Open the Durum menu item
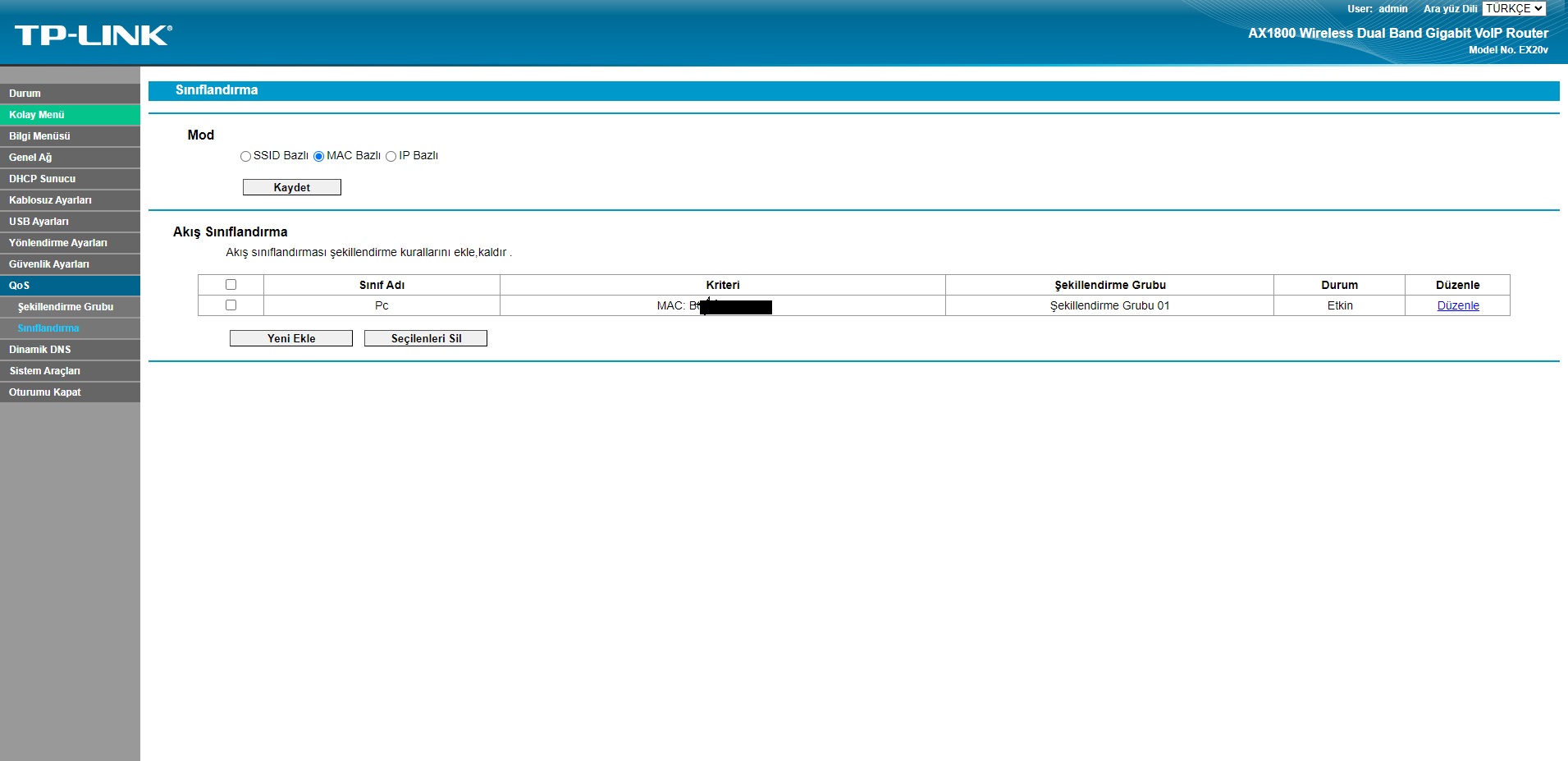The image size is (1568, 761). [70, 94]
